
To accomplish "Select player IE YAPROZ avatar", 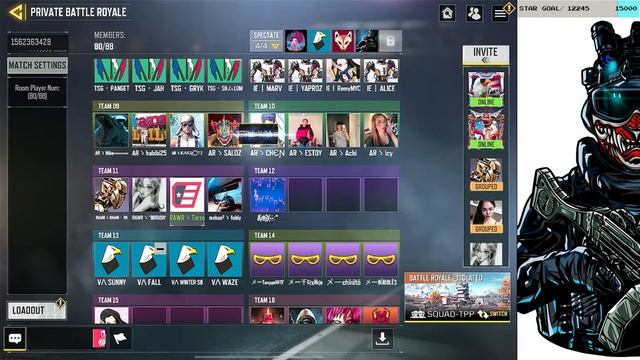I will [305, 71].
